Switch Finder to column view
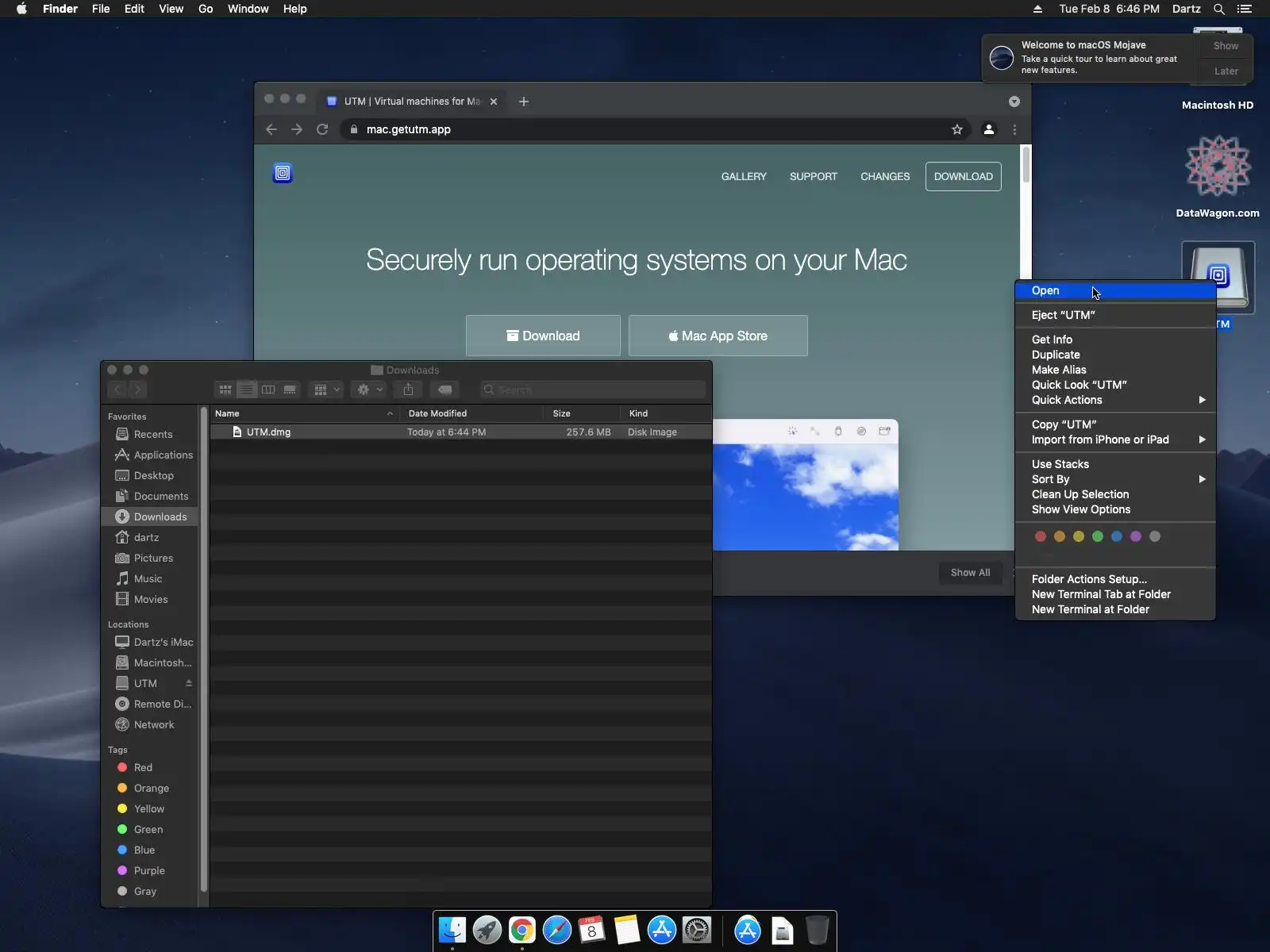Viewport: 1270px width, 952px height. coord(268,390)
